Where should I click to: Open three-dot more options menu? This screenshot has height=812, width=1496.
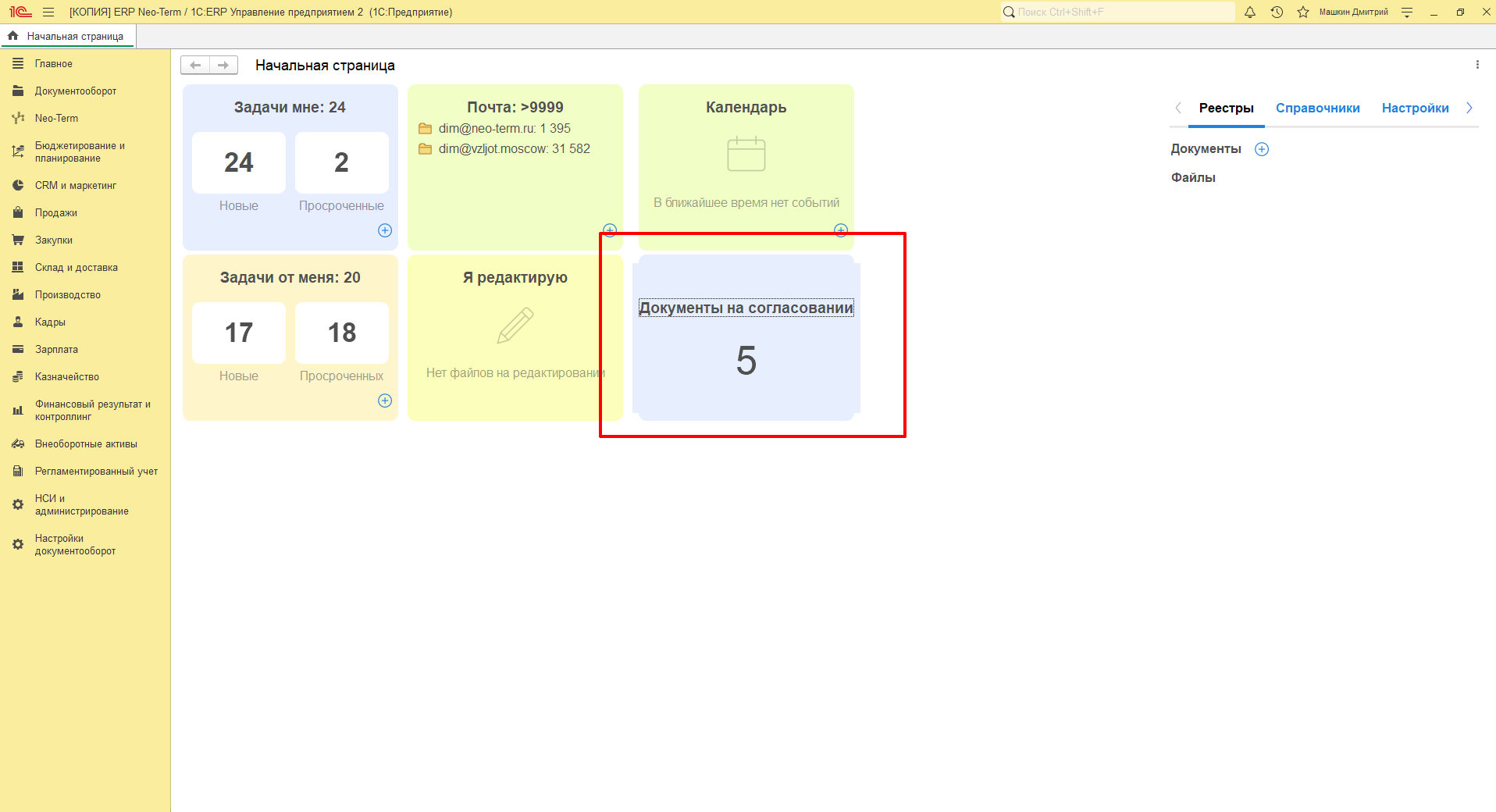(x=1477, y=65)
